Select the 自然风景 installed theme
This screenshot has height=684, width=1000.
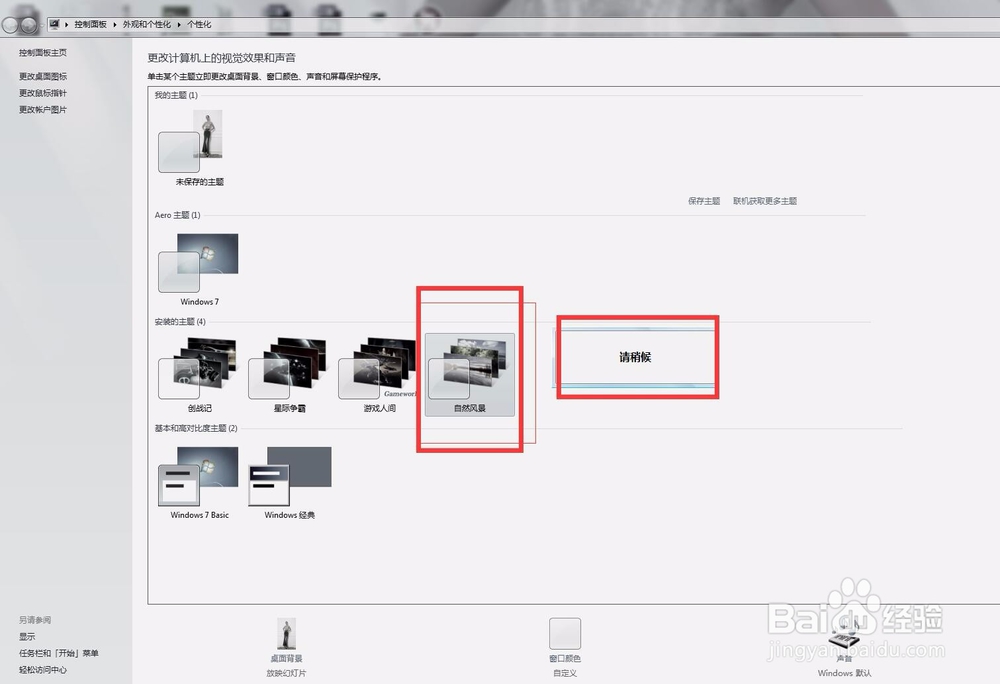[469, 375]
